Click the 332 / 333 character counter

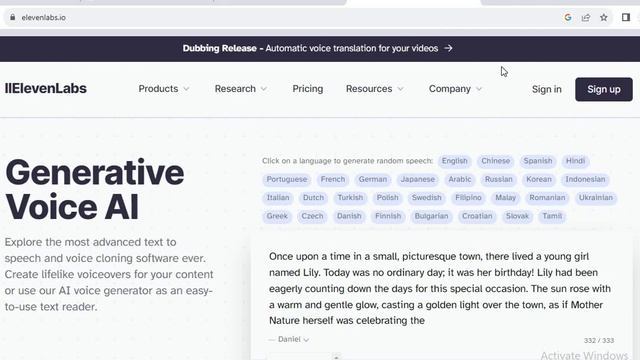point(599,340)
